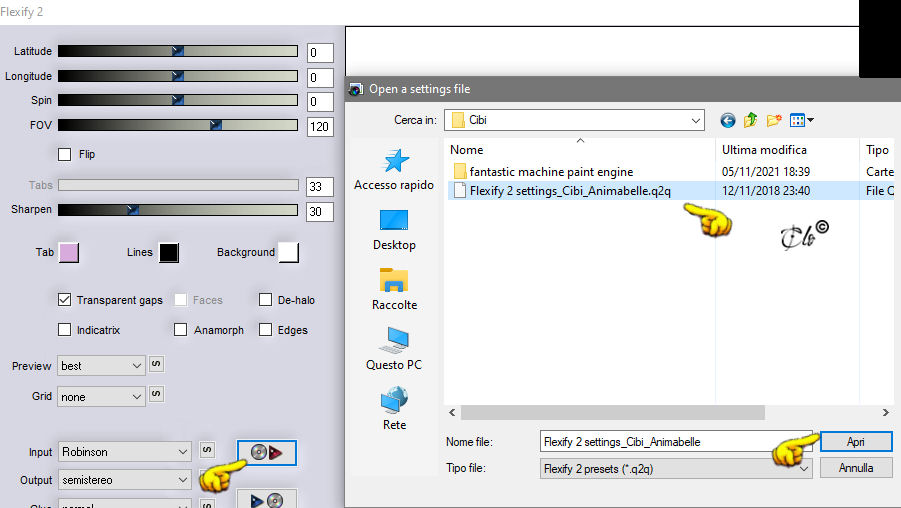This screenshot has height=508, width=901.
Task: Uncheck Transparent gaps option
Action: tap(64, 300)
